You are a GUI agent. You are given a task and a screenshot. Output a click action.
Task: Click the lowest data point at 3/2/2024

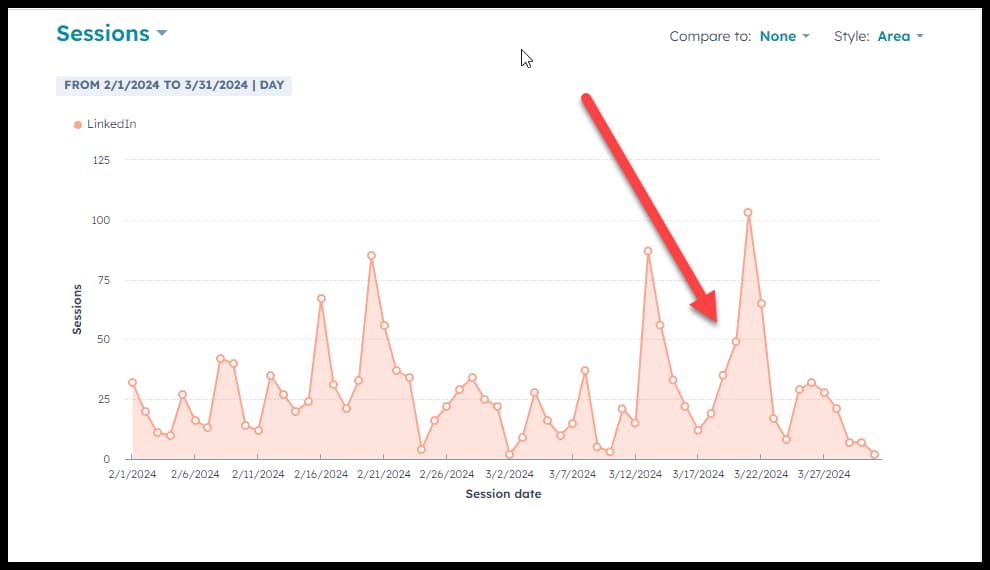click(x=509, y=454)
